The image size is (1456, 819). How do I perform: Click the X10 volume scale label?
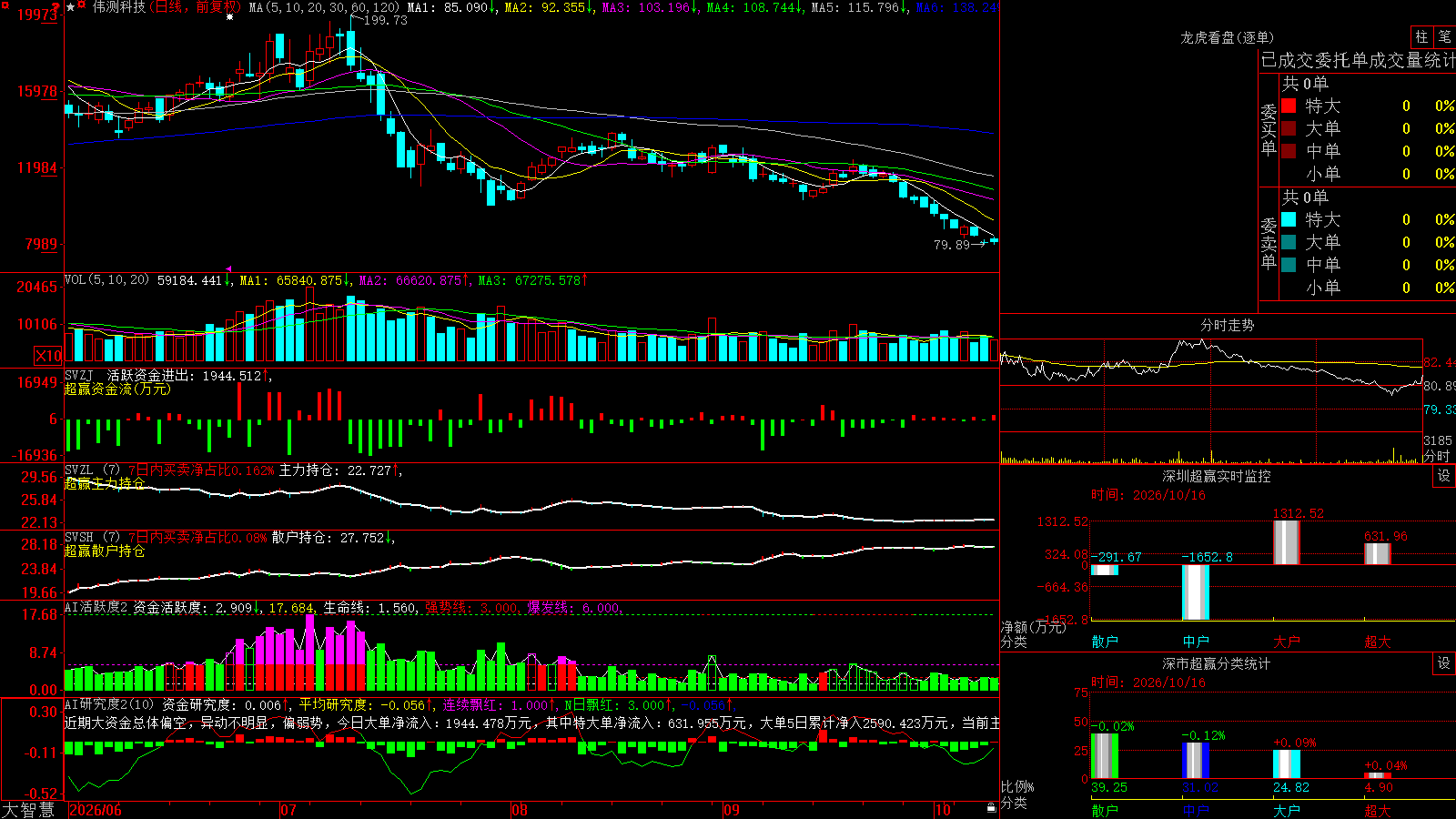click(x=48, y=356)
